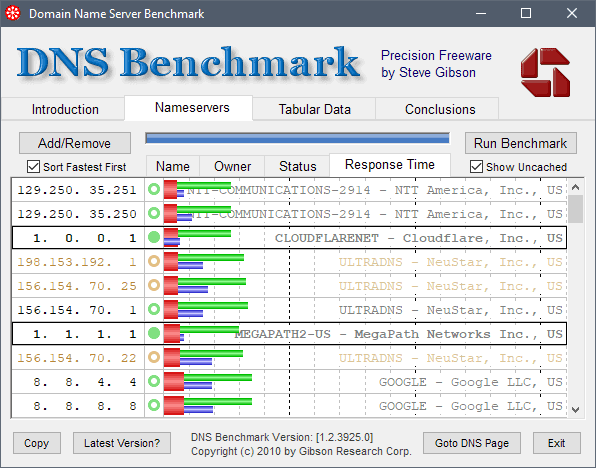Select the Name sub-tab
This screenshot has width=596, height=468.
(x=173, y=167)
